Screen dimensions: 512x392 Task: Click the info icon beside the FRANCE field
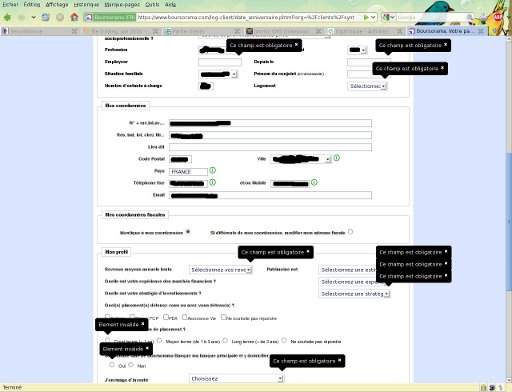pos(212,170)
